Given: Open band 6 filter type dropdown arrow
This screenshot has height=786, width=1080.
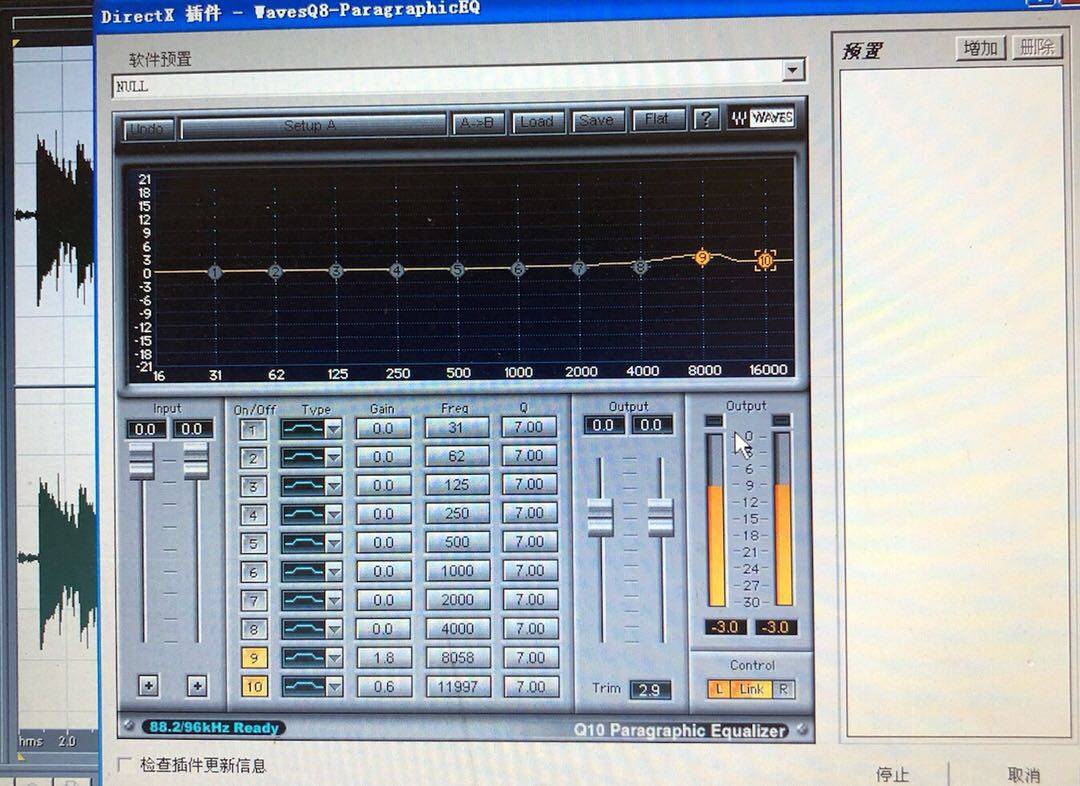Looking at the screenshot, I should [x=334, y=572].
